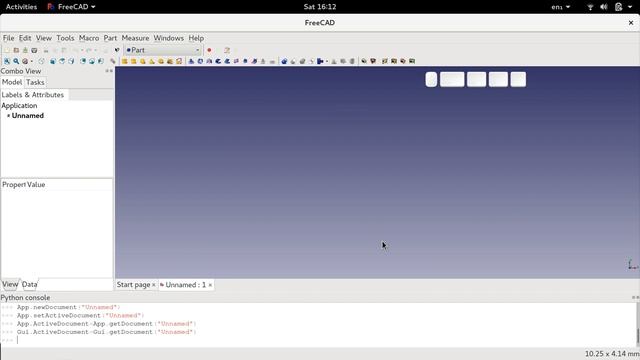This screenshot has height=360, width=640.
Task: Switch to the Data property tab
Action: pyautogui.click(x=29, y=284)
